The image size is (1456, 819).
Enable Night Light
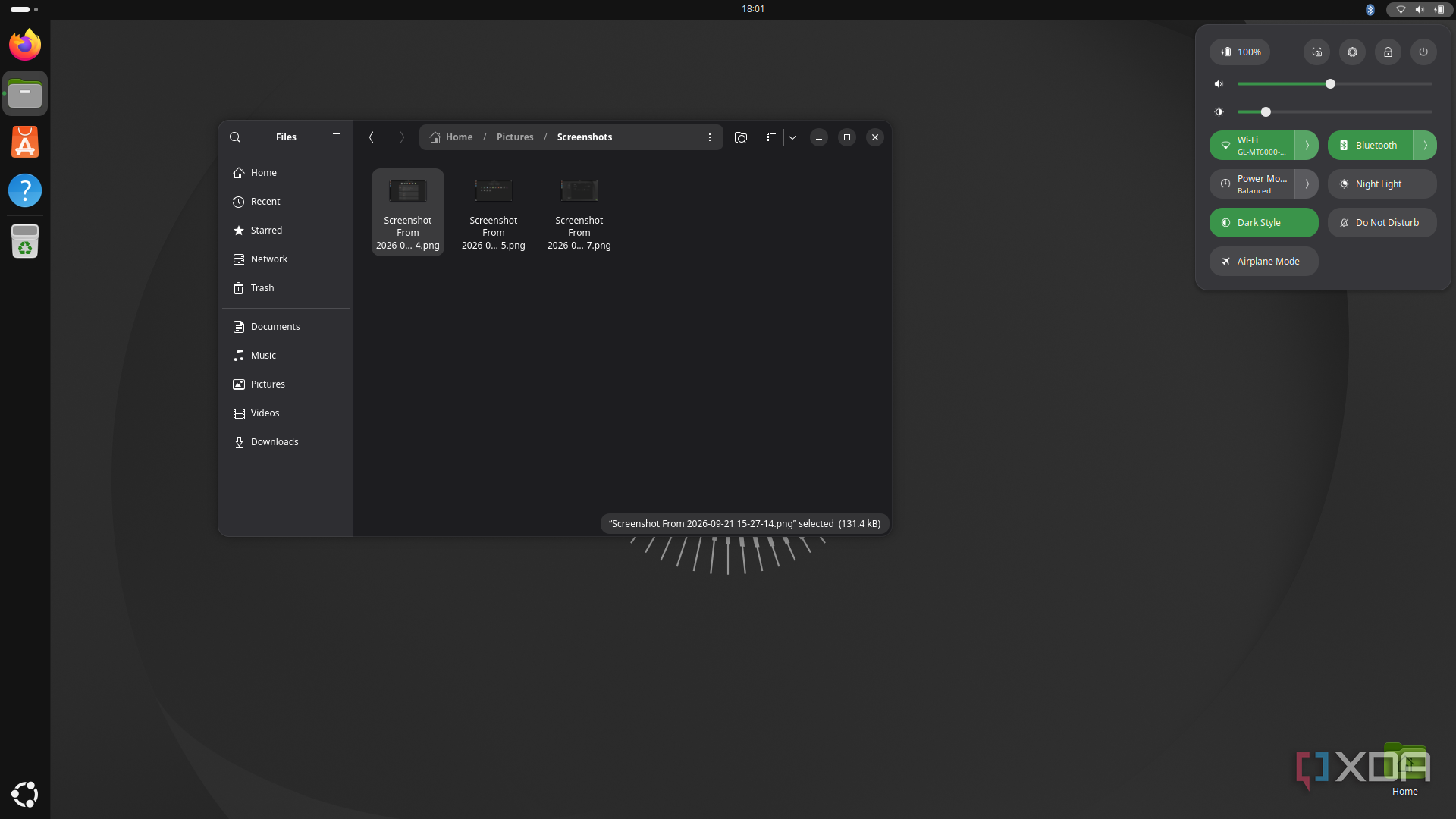(1382, 184)
